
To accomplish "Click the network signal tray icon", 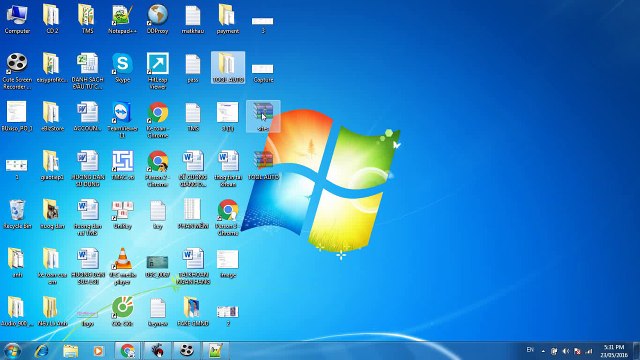I will tap(589, 351).
